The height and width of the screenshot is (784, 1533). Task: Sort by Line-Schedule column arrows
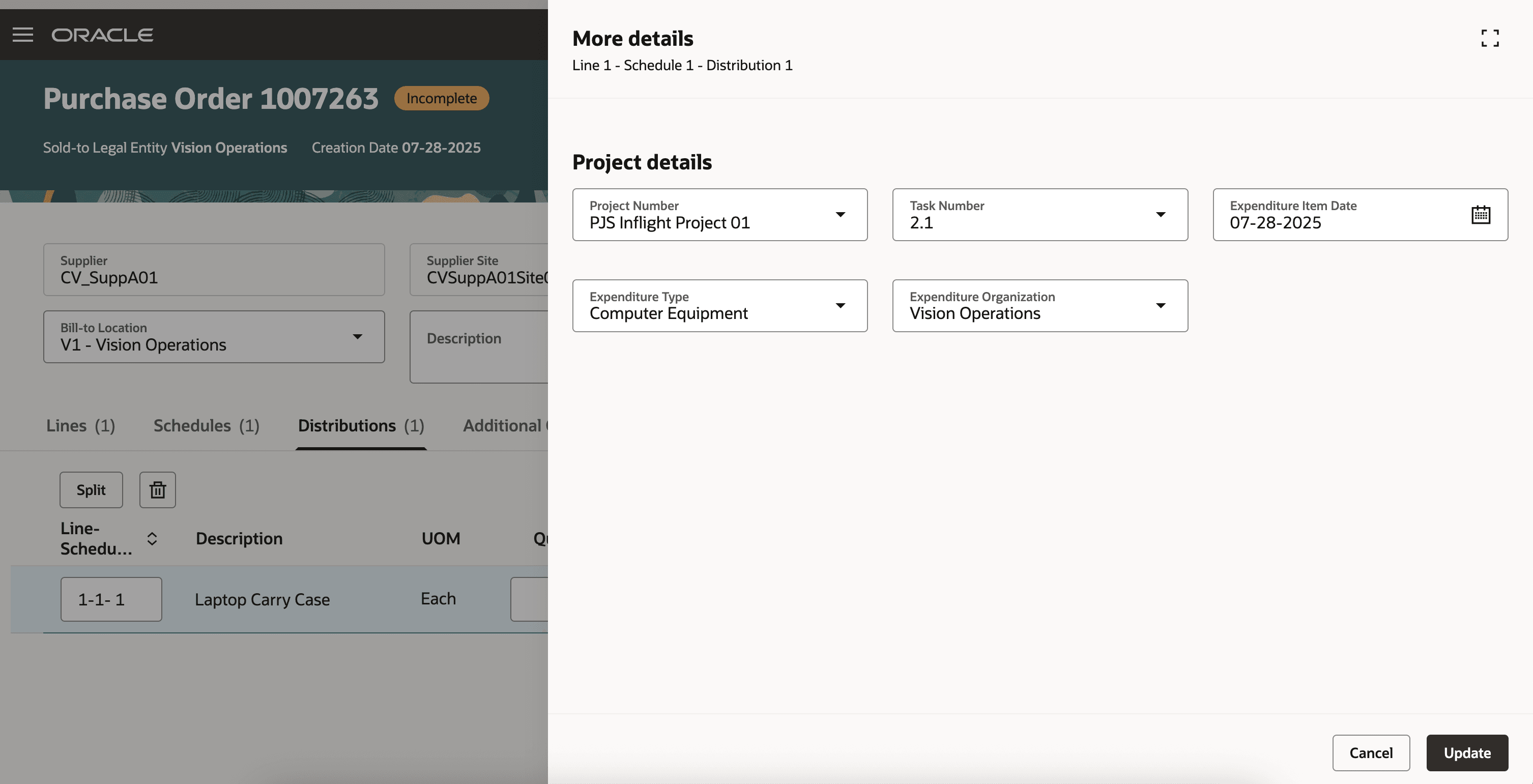click(x=152, y=539)
